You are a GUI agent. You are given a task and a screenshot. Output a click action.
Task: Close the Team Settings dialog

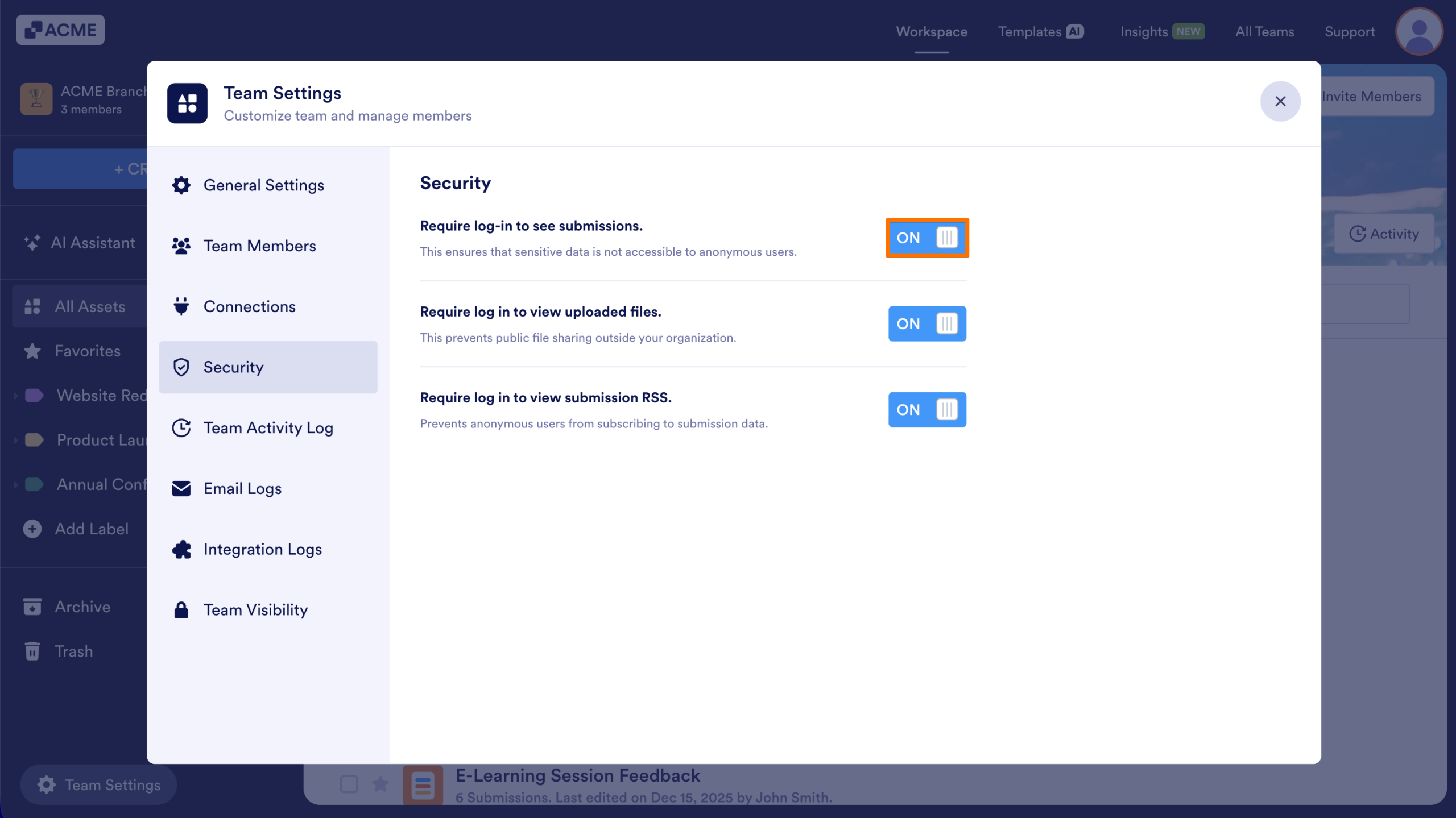(x=1280, y=101)
